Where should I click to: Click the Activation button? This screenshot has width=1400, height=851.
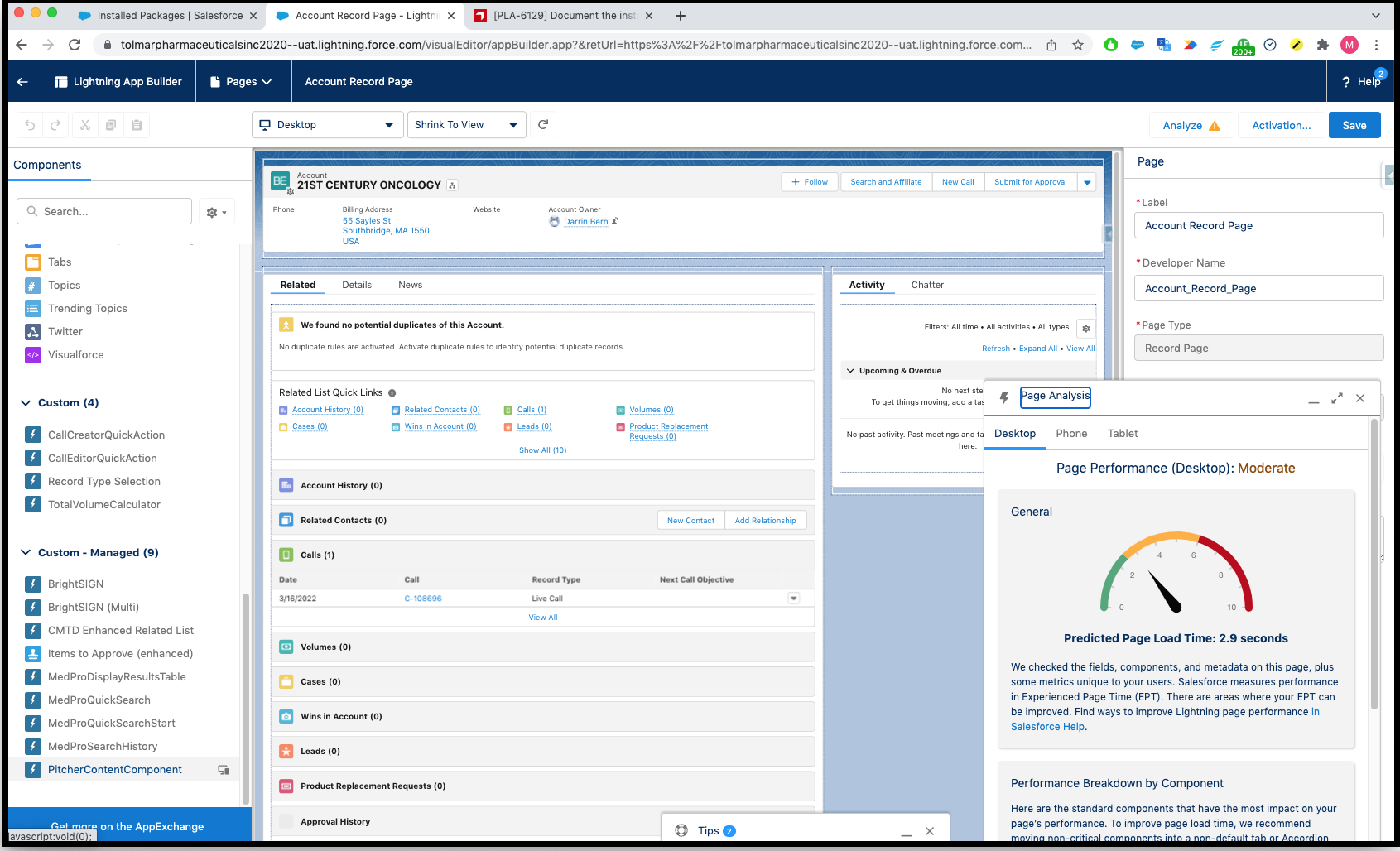tap(1281, 125)
